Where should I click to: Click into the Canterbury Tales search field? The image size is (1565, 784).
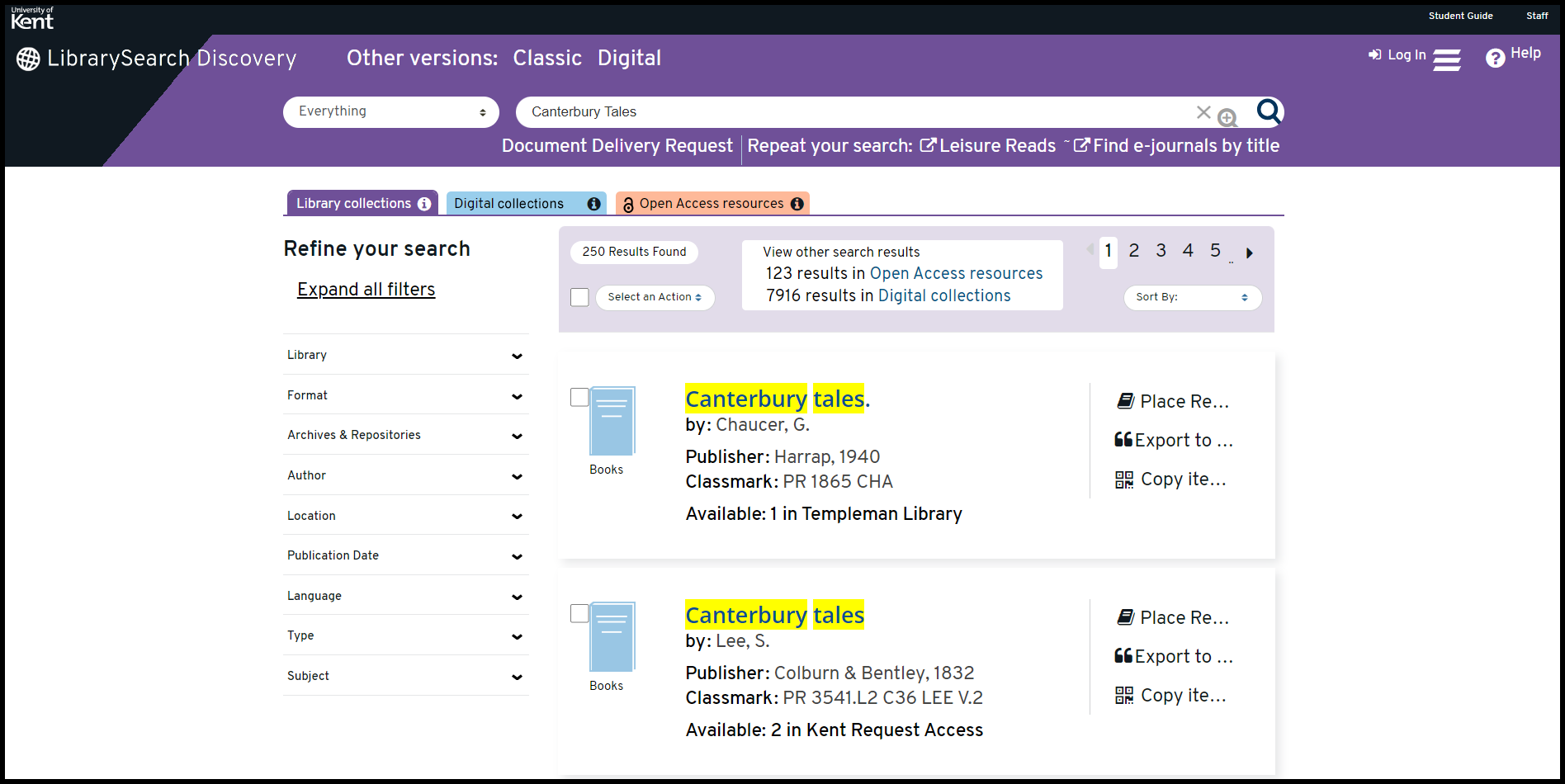tap(850, 112)
